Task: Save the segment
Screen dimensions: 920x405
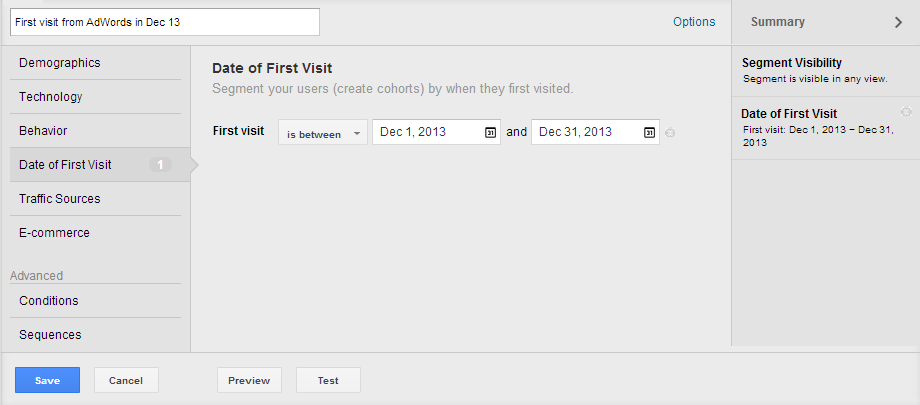Action: point(48,380)
